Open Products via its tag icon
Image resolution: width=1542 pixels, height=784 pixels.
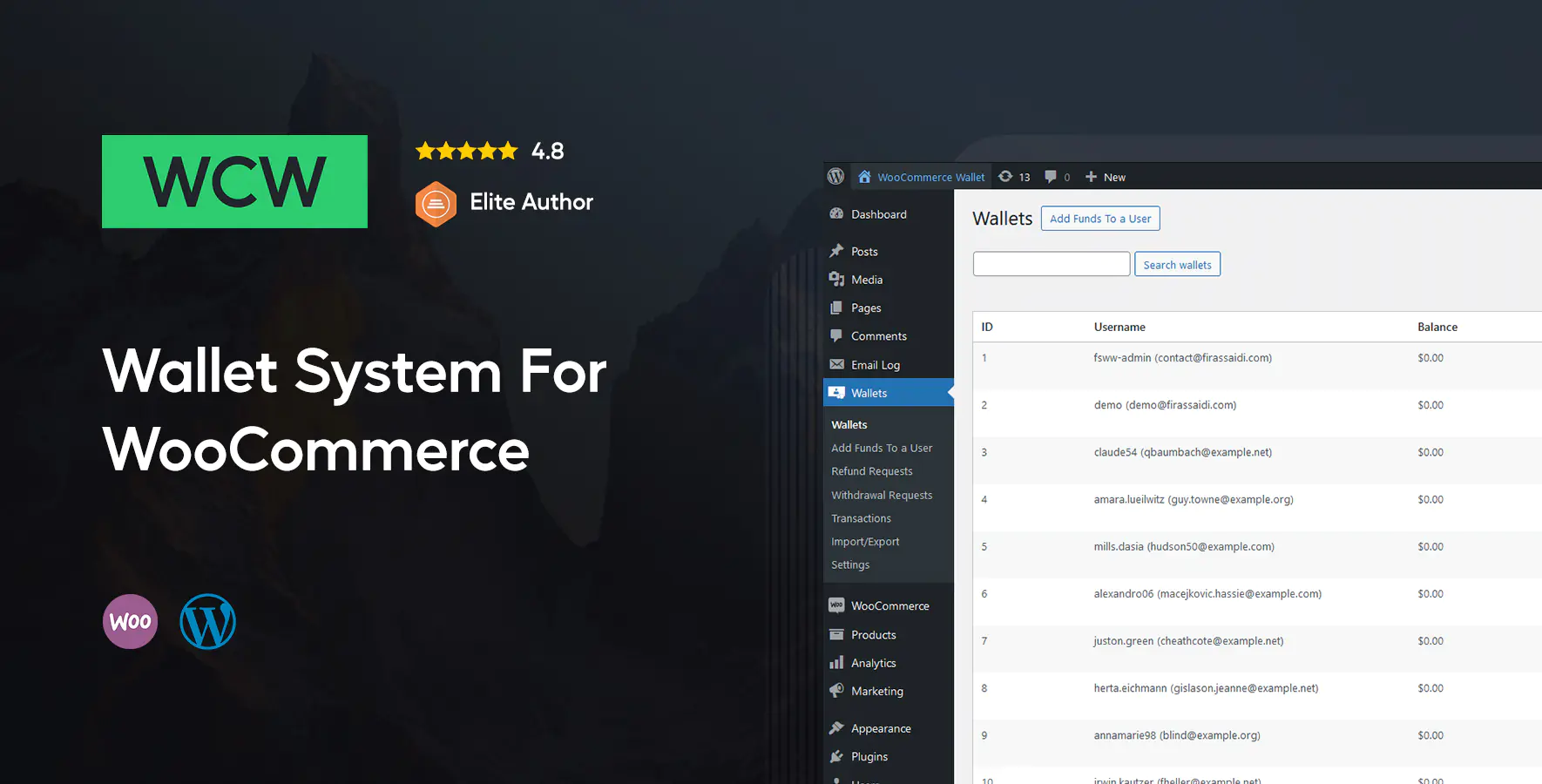[x=836, y=634]
